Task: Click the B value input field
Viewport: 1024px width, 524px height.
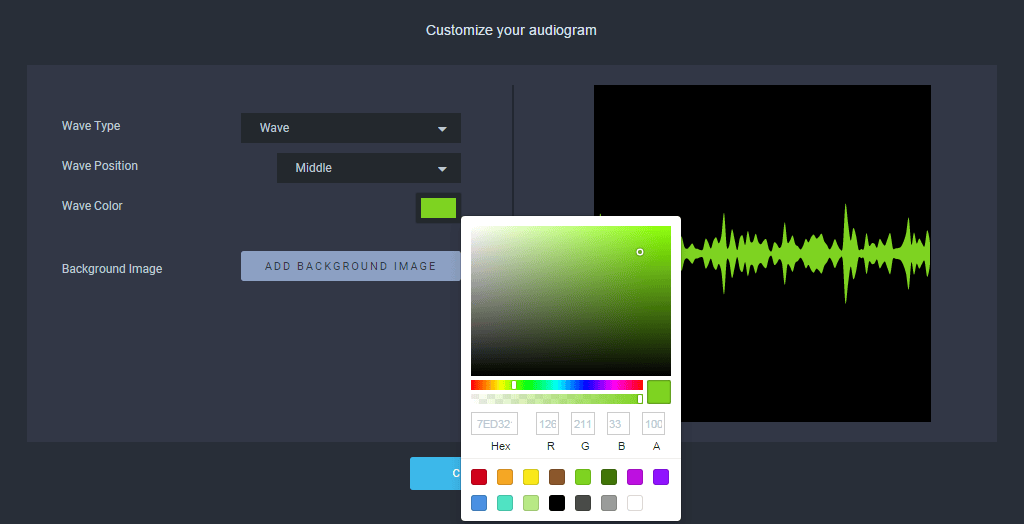Action: click(618, 423)
